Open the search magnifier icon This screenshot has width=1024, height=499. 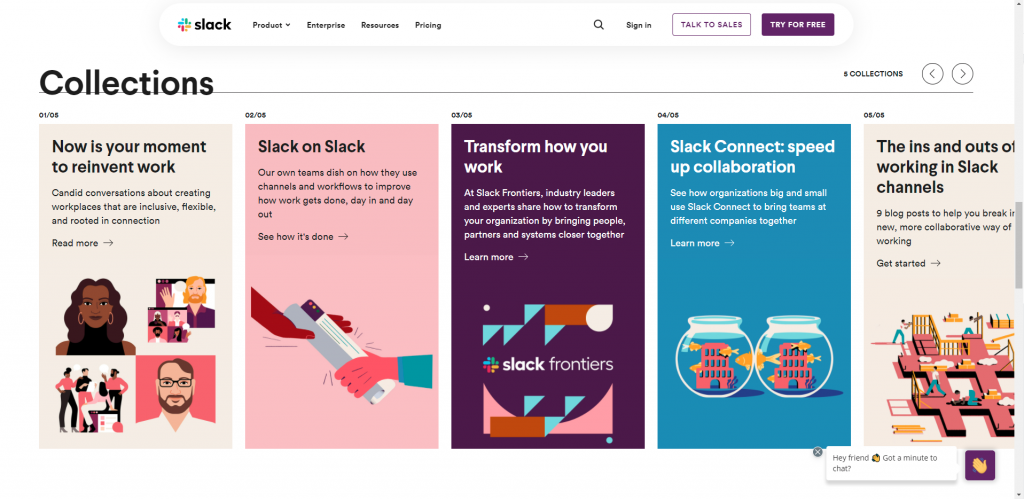coord(598,25)
